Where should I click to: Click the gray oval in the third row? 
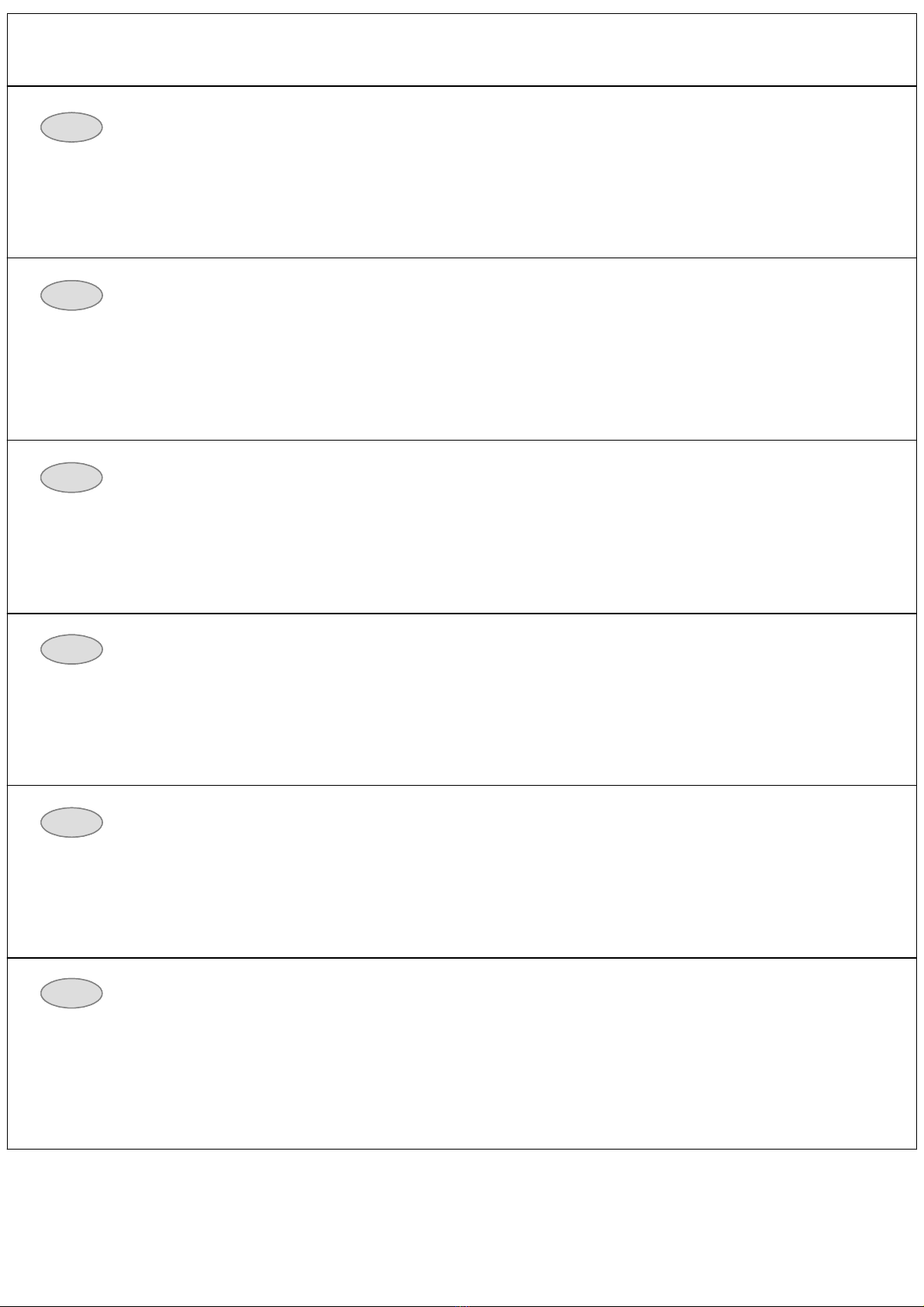(71, 478)
